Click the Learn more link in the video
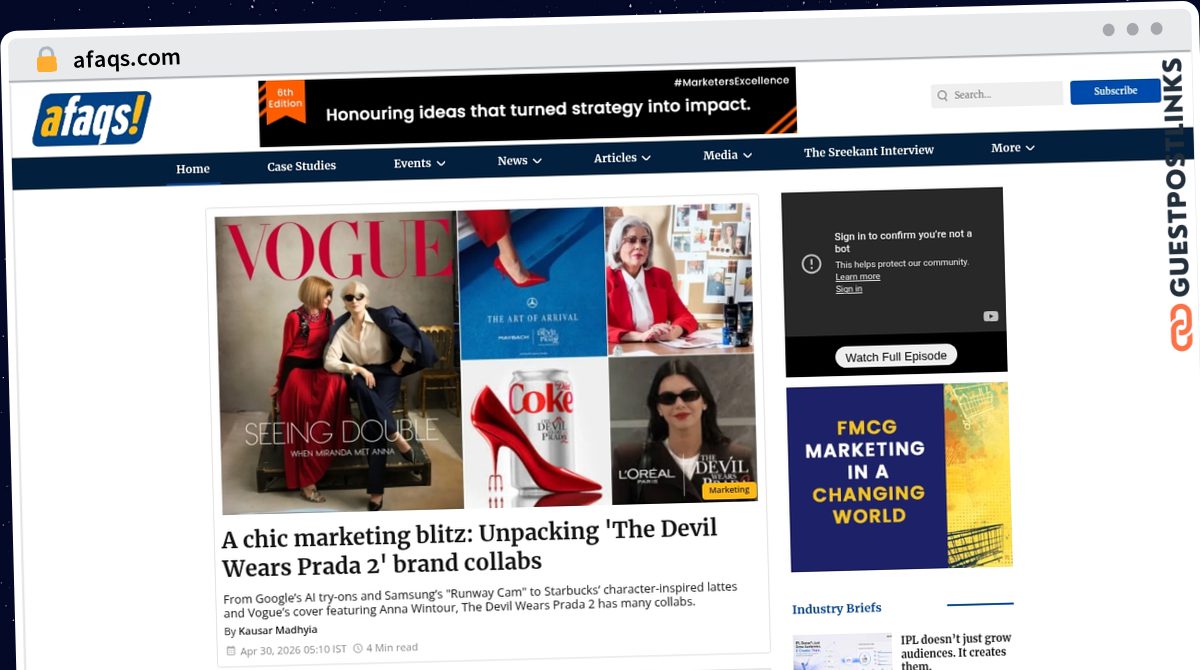This screenshot has height=670, width=1200. click(x=858, y=276)
